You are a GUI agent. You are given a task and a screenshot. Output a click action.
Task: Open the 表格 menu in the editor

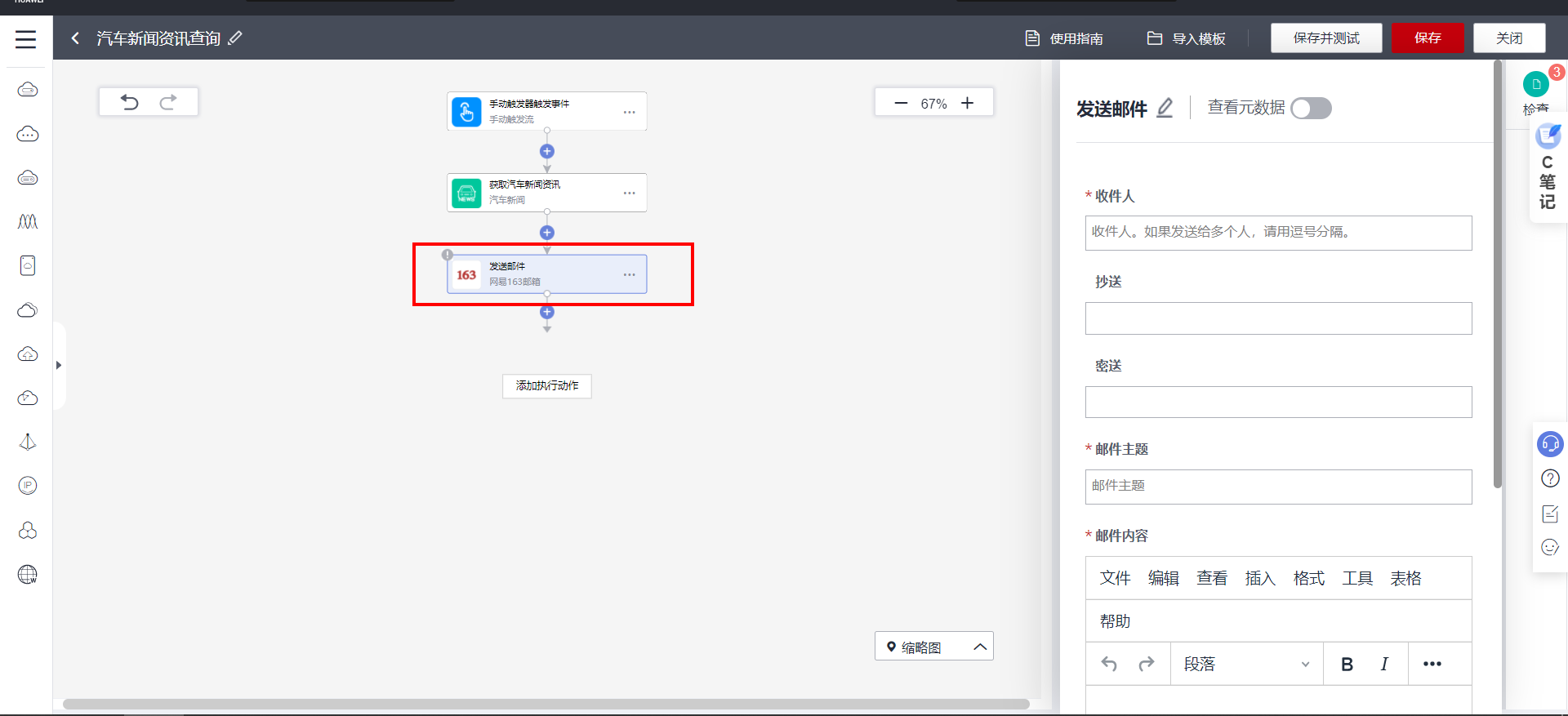[x=1406, y=578]
